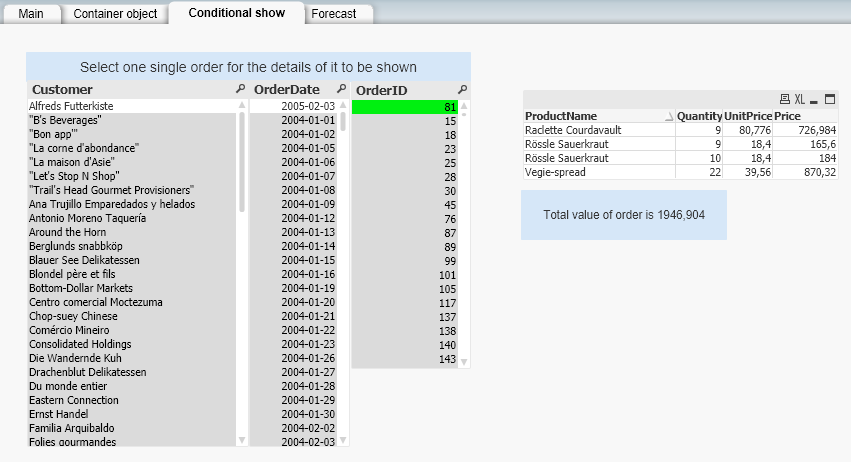Minimize the product table object

coord(814,100)
